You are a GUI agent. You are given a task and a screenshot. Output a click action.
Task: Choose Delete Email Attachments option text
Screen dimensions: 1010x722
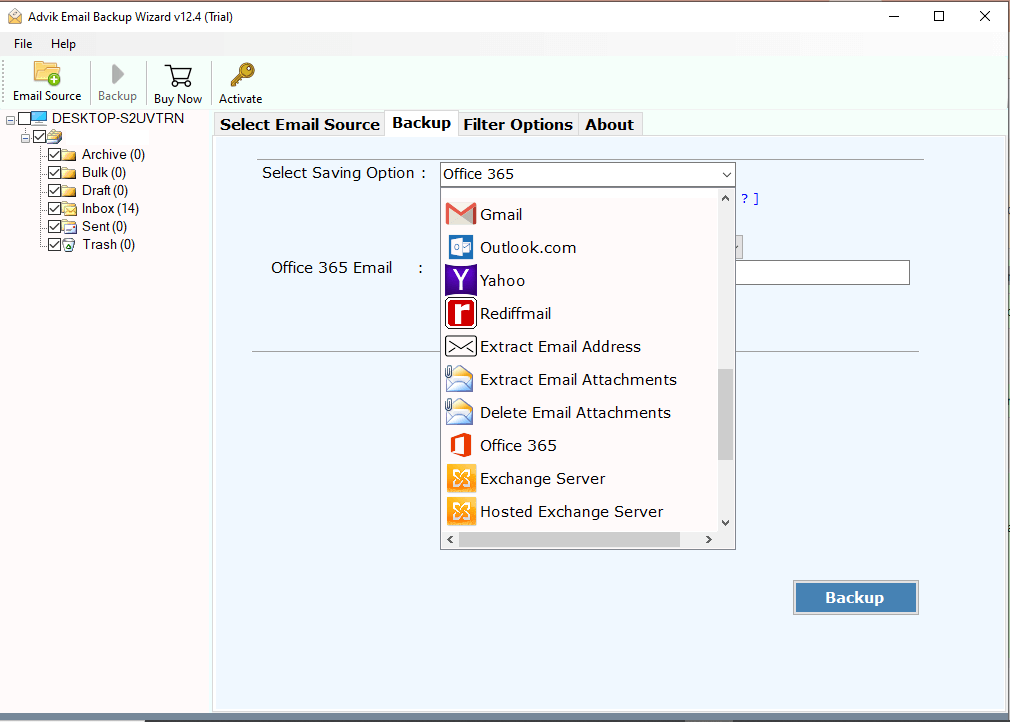coord(575,412)
